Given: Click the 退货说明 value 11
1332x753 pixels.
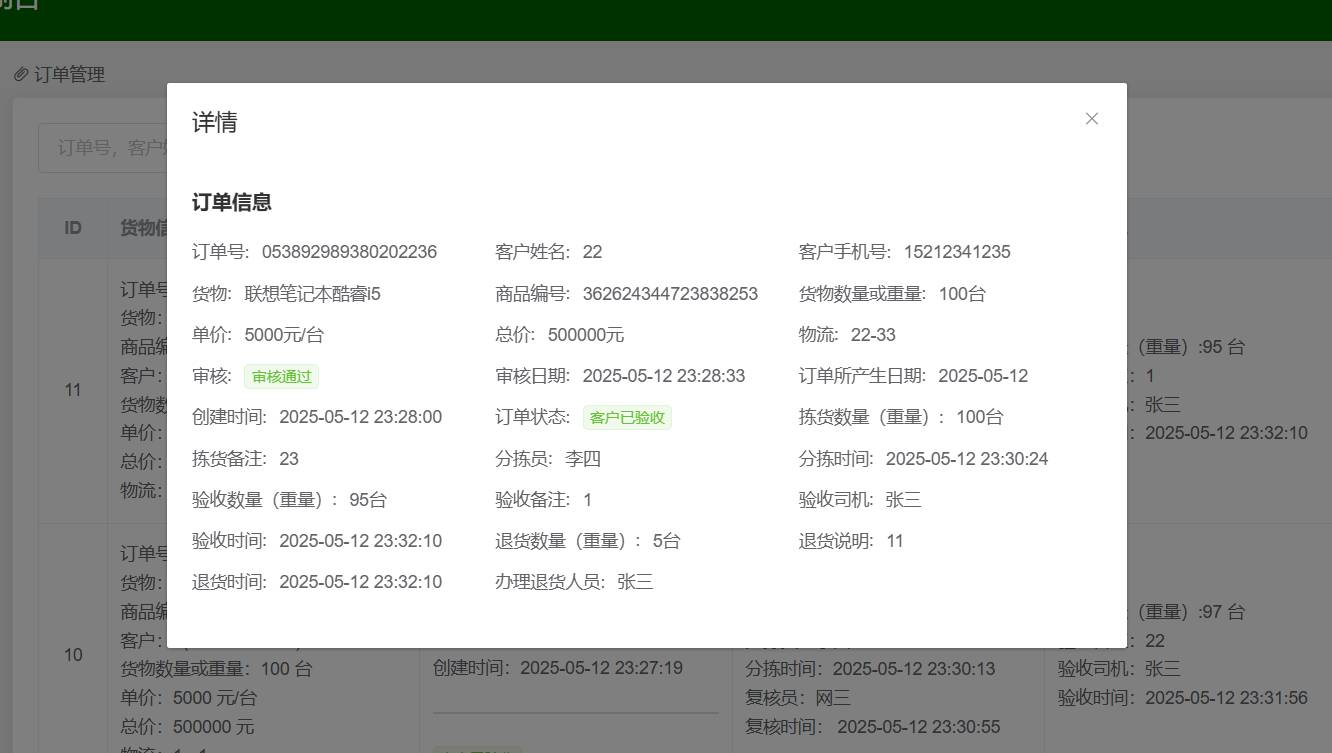Looking at the screenshot, I should [895, 541].
